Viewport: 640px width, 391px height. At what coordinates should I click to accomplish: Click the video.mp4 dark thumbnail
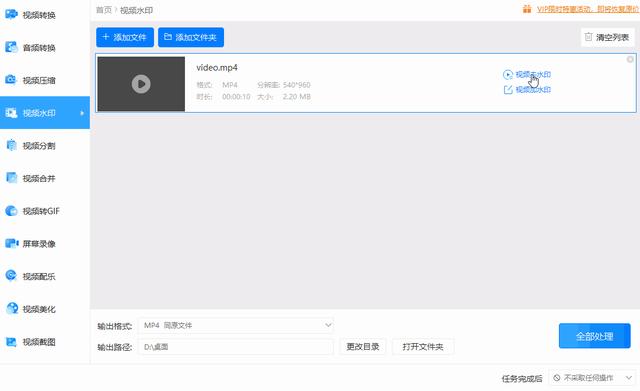click(141, 84)
